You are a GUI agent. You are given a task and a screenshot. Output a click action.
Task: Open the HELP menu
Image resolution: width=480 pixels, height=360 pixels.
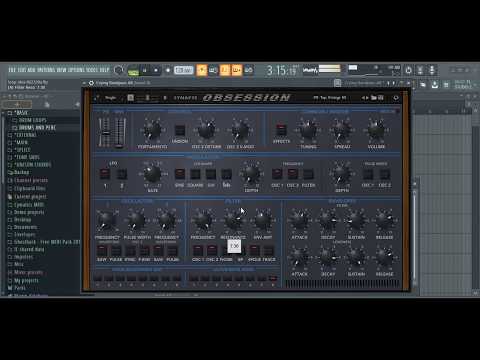coord(104,70)
